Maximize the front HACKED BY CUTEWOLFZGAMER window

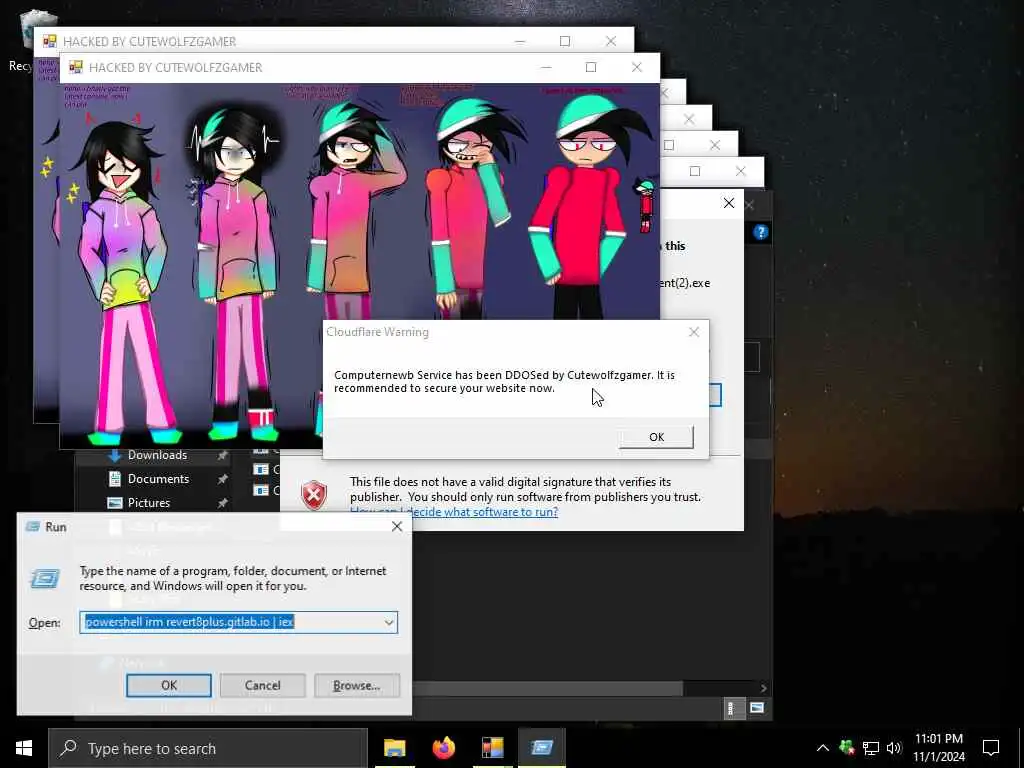[591, 67]
